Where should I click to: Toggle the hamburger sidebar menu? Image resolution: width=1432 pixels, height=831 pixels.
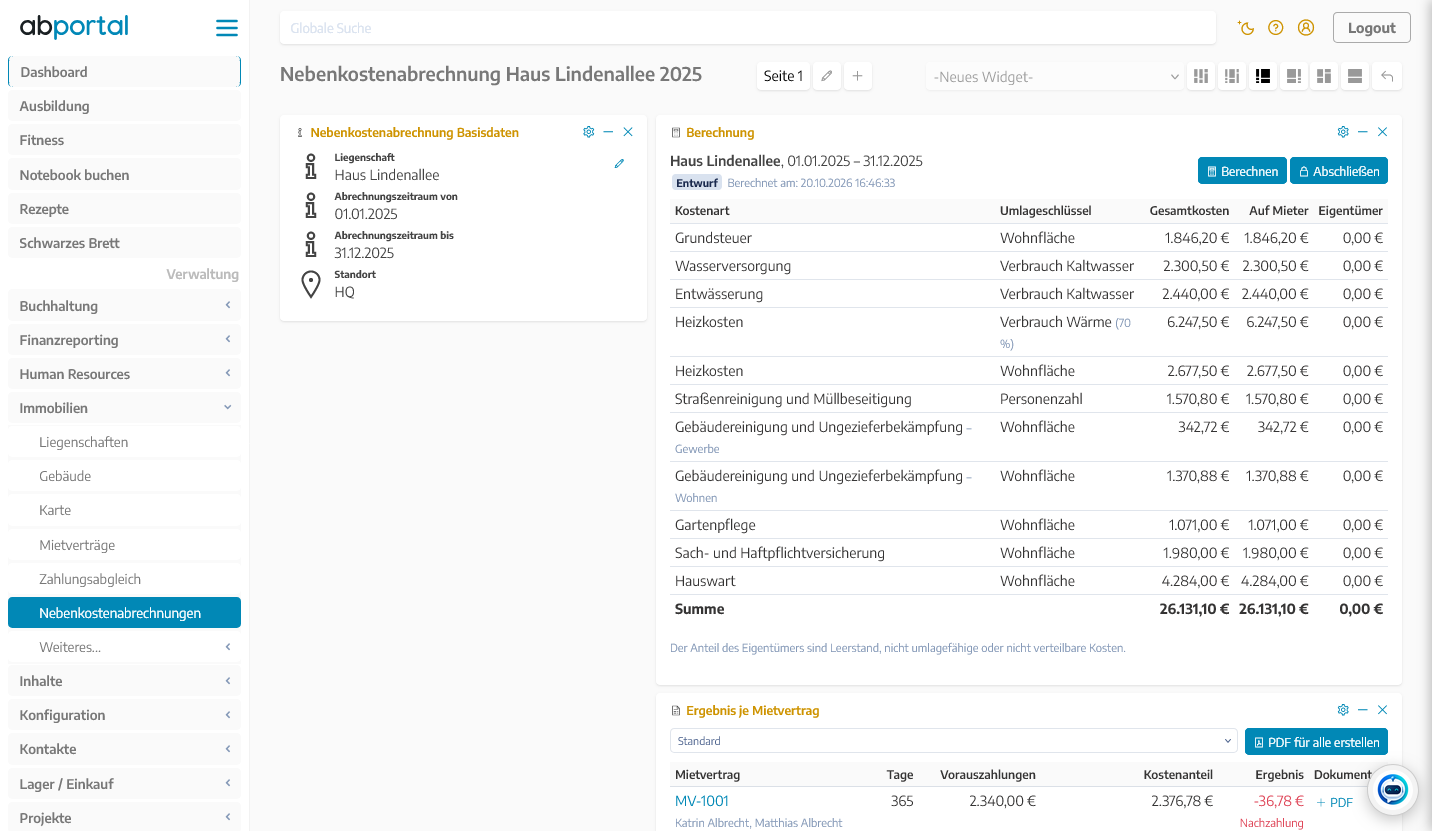point(227,28)
